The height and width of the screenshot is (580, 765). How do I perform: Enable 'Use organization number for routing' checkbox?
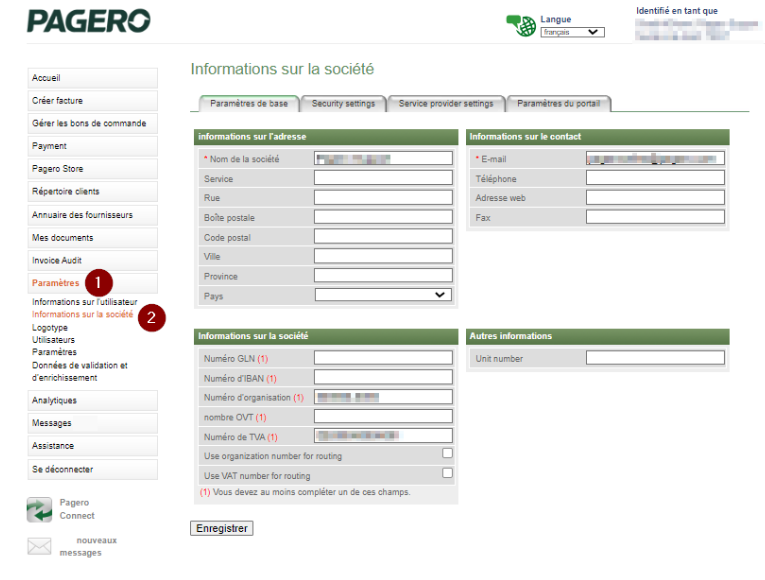[x=447, y=454]
